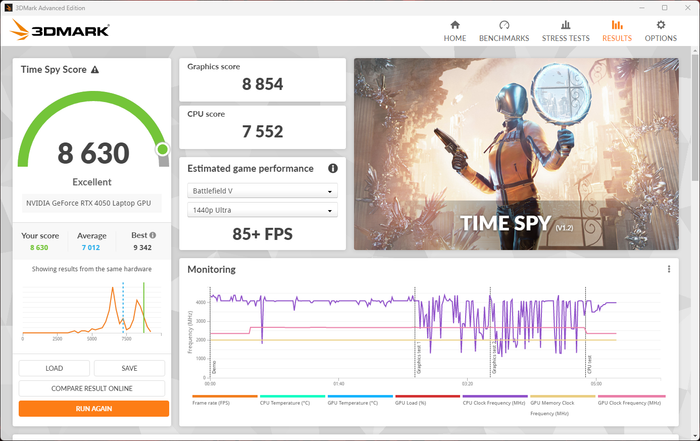
Task: Click NVIDIA GeForce RTX 4050 Laptop GPU label
Action: [88, 203]
